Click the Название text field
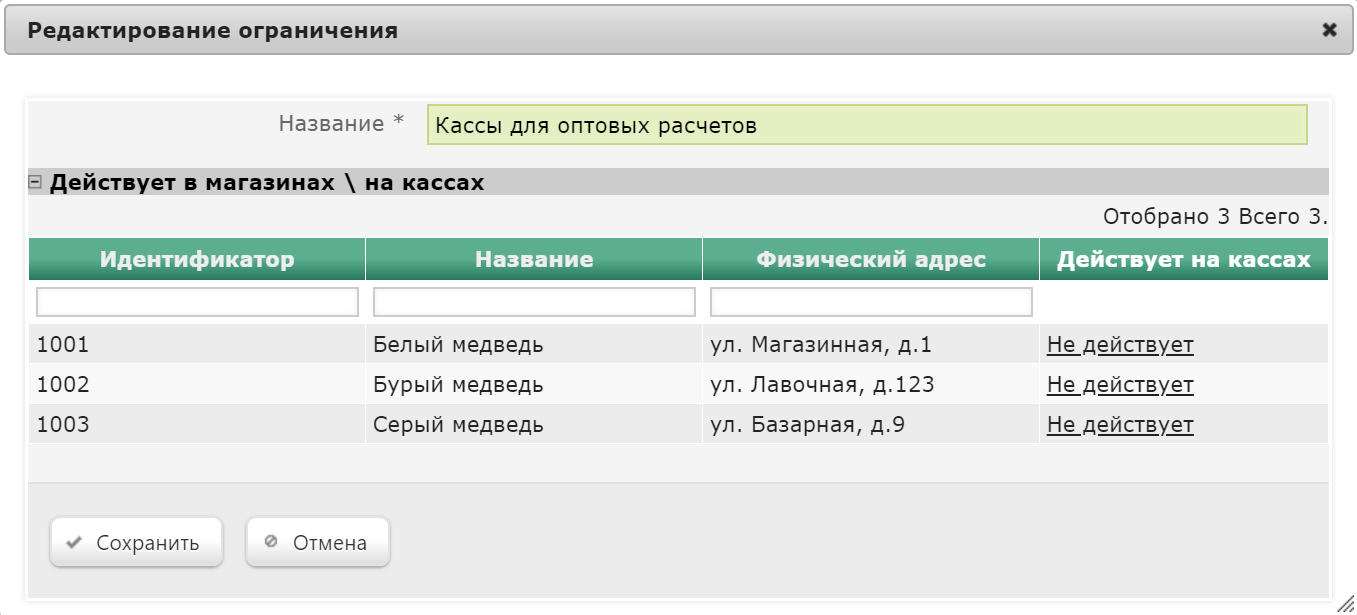Image resolution: width=1357 pixels, height=615 pixels. tap(866, 125)
